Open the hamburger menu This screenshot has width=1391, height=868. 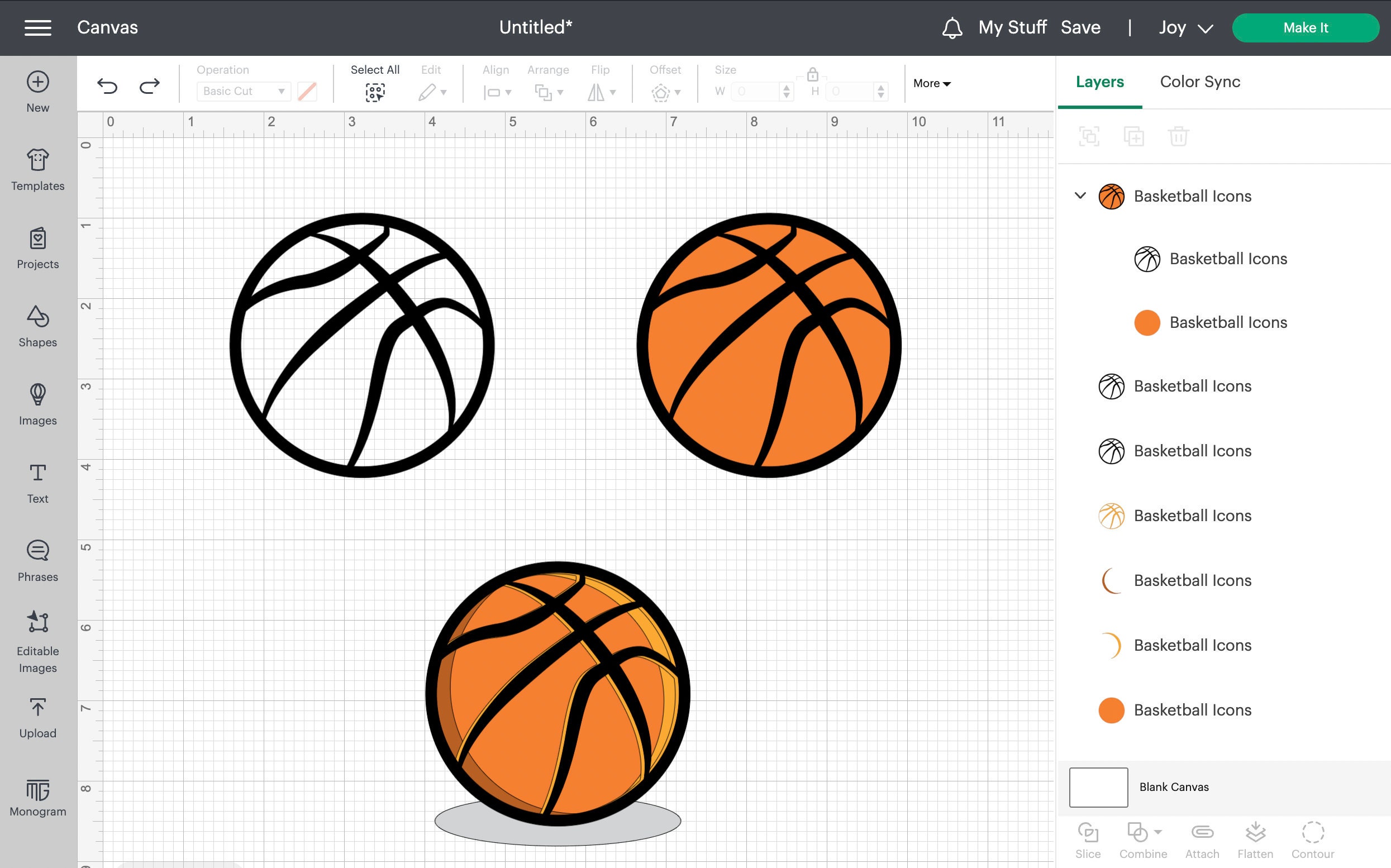[x=38, y=27]
